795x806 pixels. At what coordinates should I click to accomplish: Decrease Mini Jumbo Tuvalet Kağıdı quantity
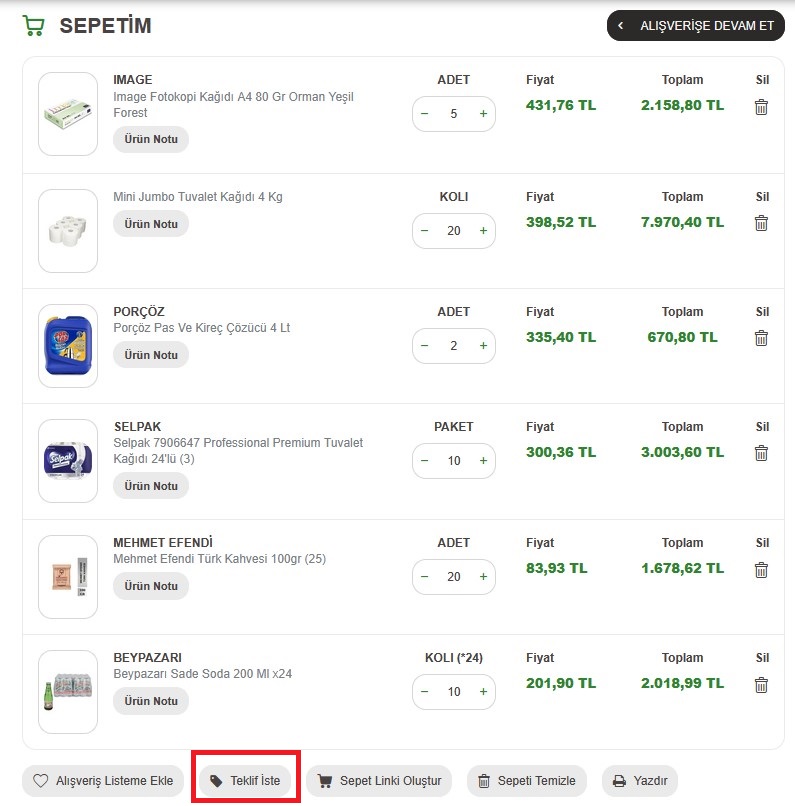[425, 231]
